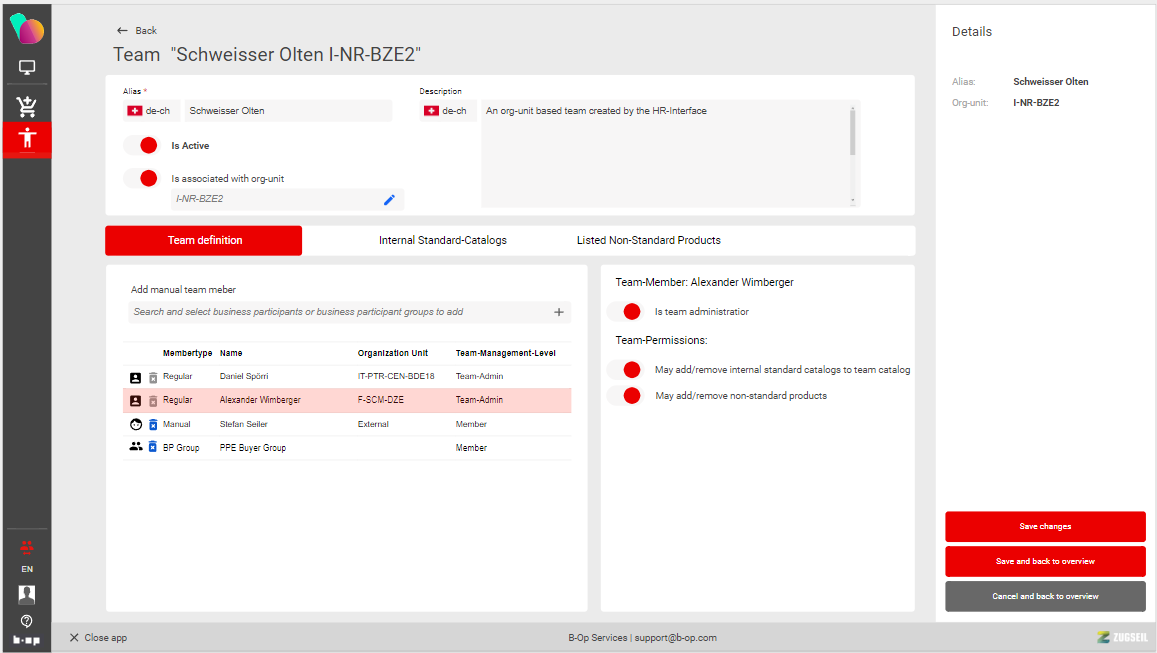This screenshot has width=1157, height=653.
Task: Click the pencil icon to edit org-unit
Action: click(389, 199)
